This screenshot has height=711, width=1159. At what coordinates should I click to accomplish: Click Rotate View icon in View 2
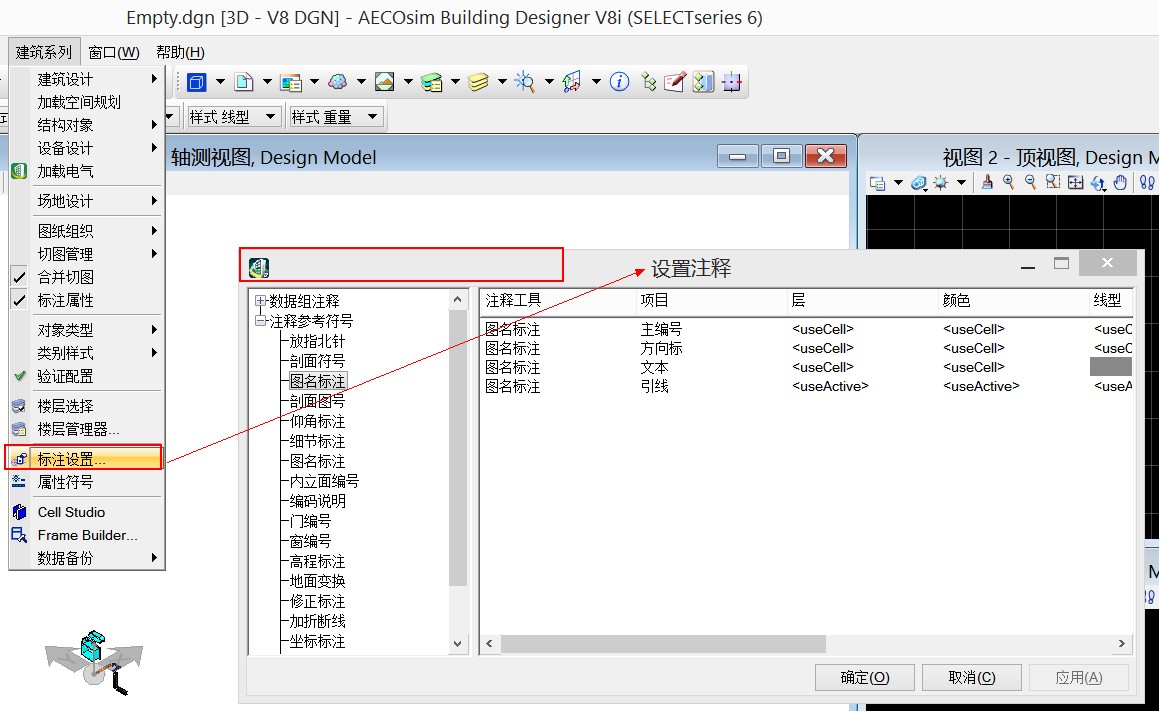click(x=1098, y=183)
